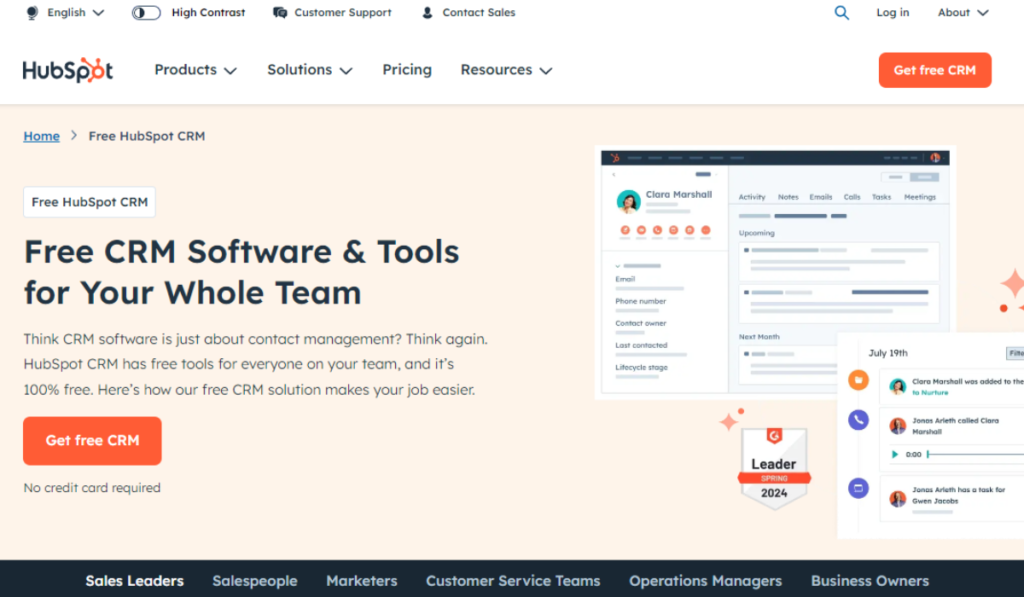The image size is (1024, 597).
Task: Click the 'Free HubSpot CRM' breadcrumb text
Action: (x=147, y=136)
